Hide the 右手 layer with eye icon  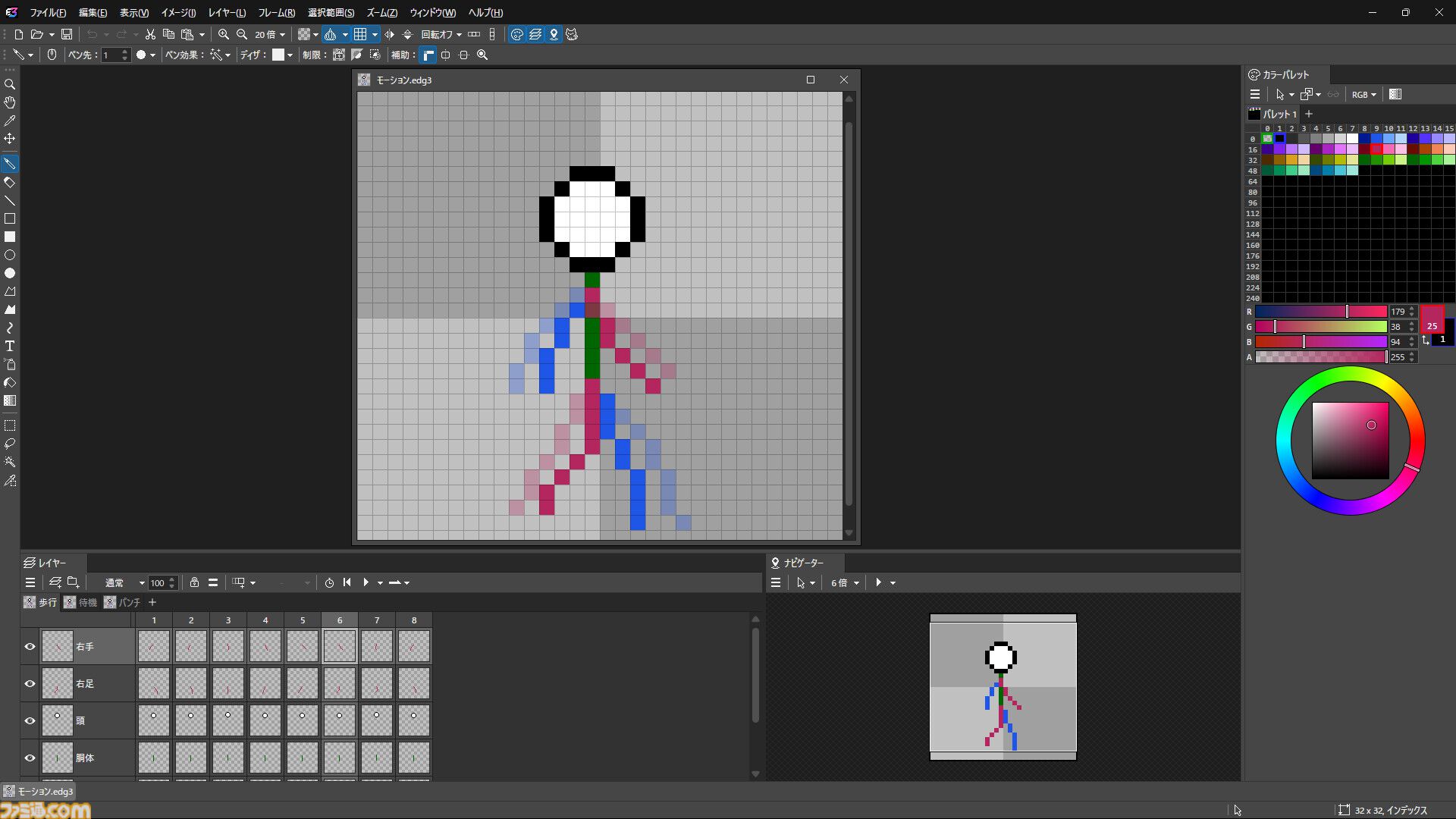tap(30, 647)
